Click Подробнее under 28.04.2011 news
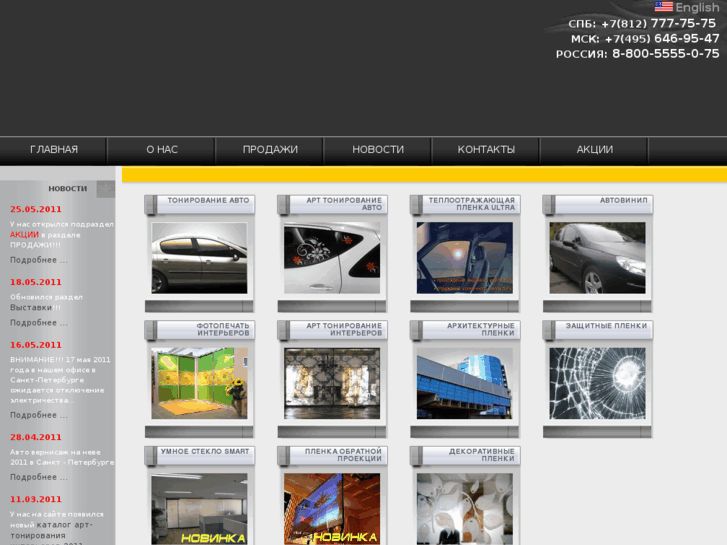Viewport: 727px width, 545px height. [x=39, y=477]
